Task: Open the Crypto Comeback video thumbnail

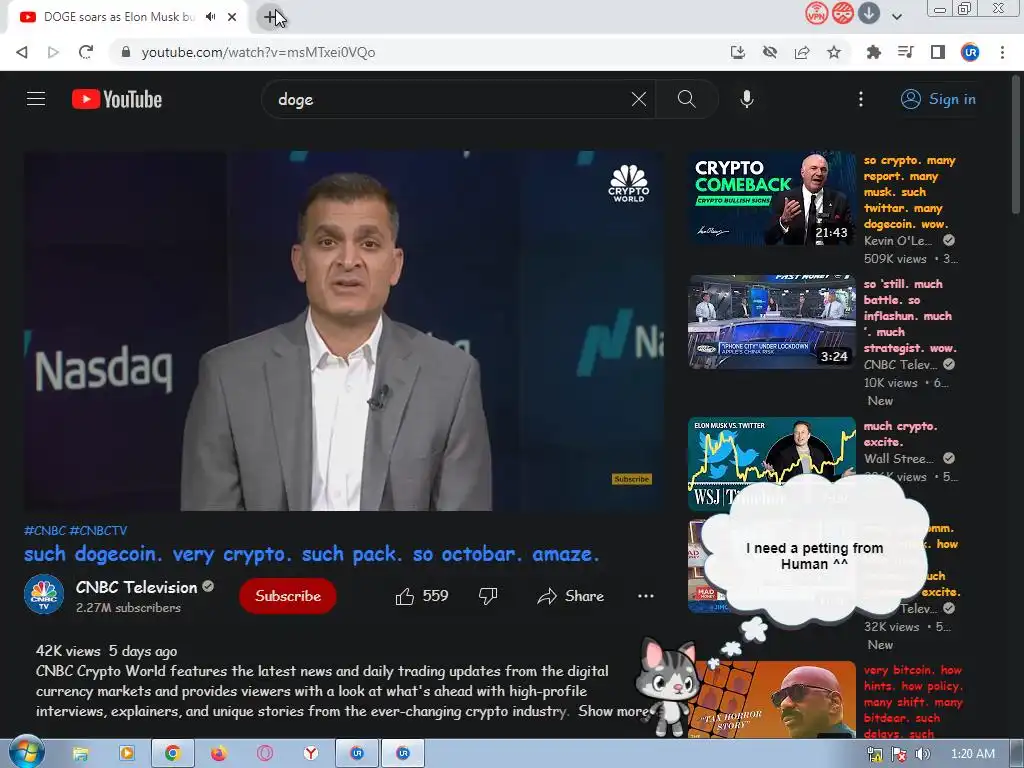Action: (772, 199)
